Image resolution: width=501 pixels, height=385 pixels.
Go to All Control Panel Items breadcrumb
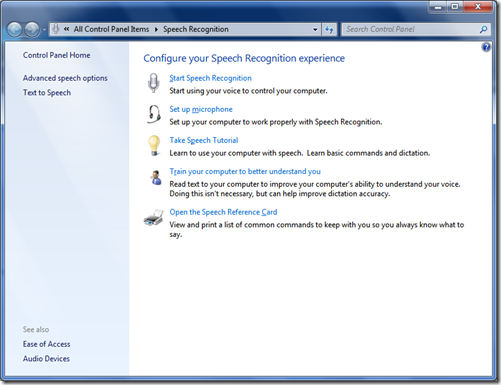point(111,29)
